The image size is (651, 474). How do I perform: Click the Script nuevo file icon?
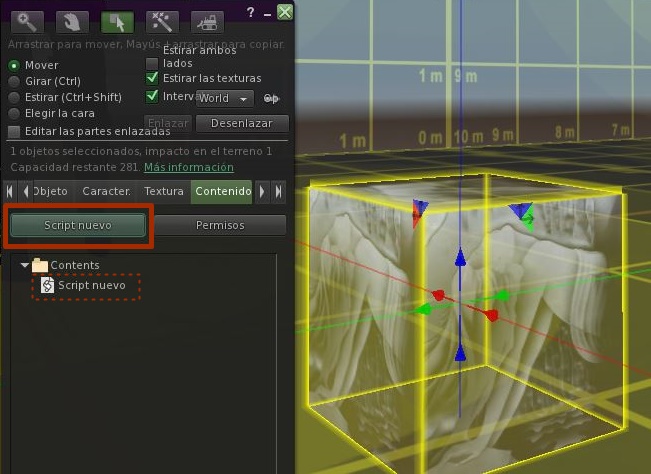[x=47, y=286]
